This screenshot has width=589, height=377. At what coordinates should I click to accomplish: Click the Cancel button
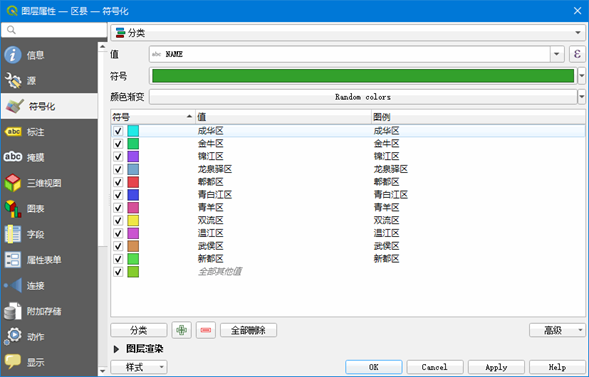coord(435,367)
